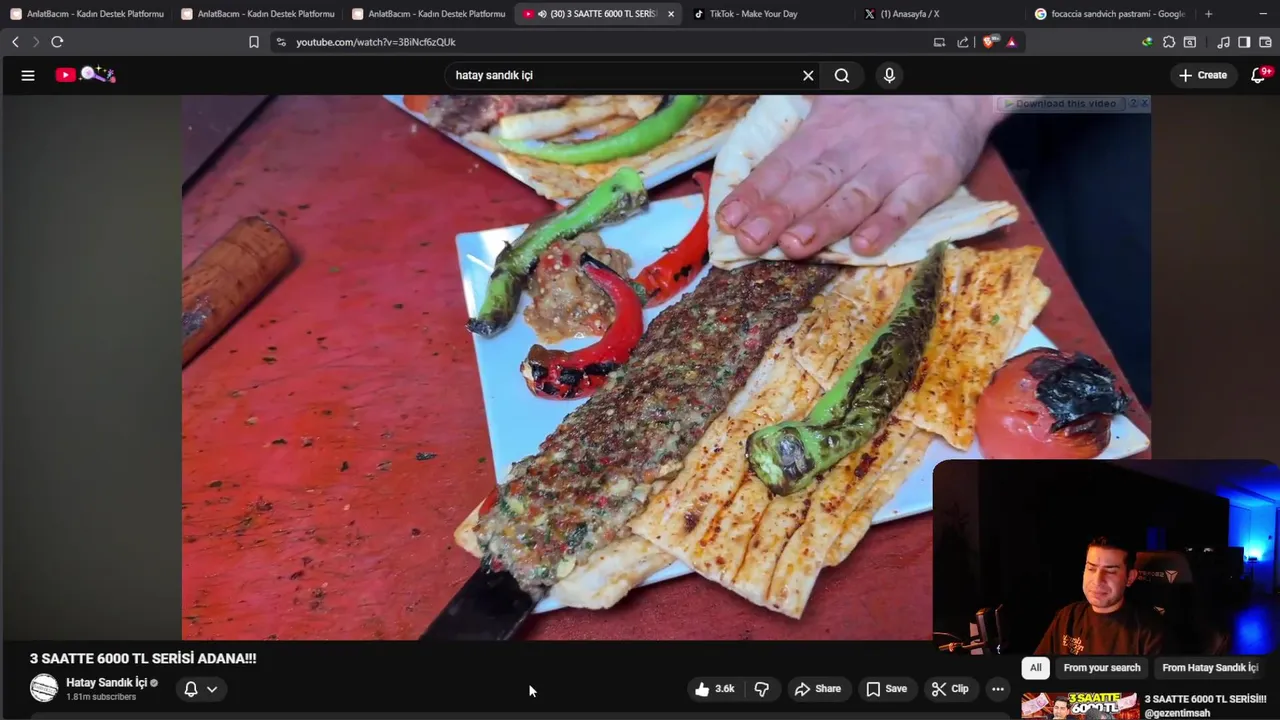Toggle the browser sidebar panel
This screenshot has width=1280, height=720.
(x=1244, y=42)
